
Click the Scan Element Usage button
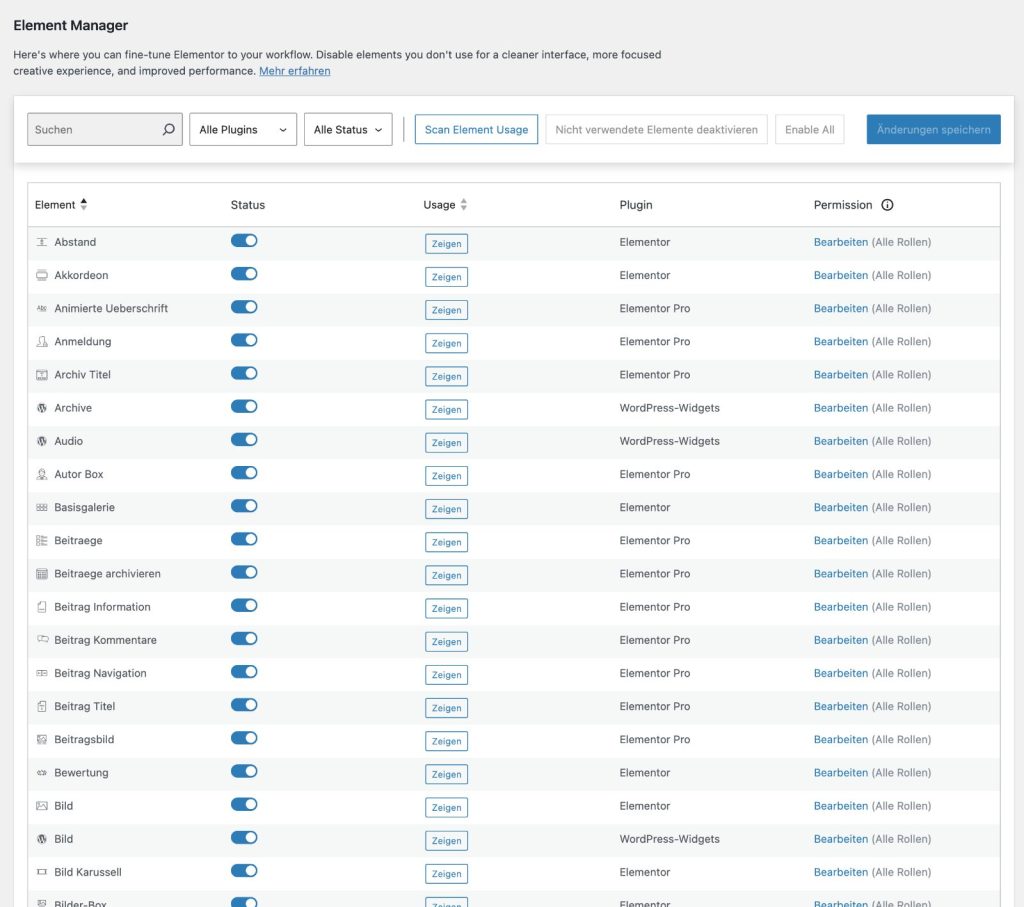(x=476, y=129)
